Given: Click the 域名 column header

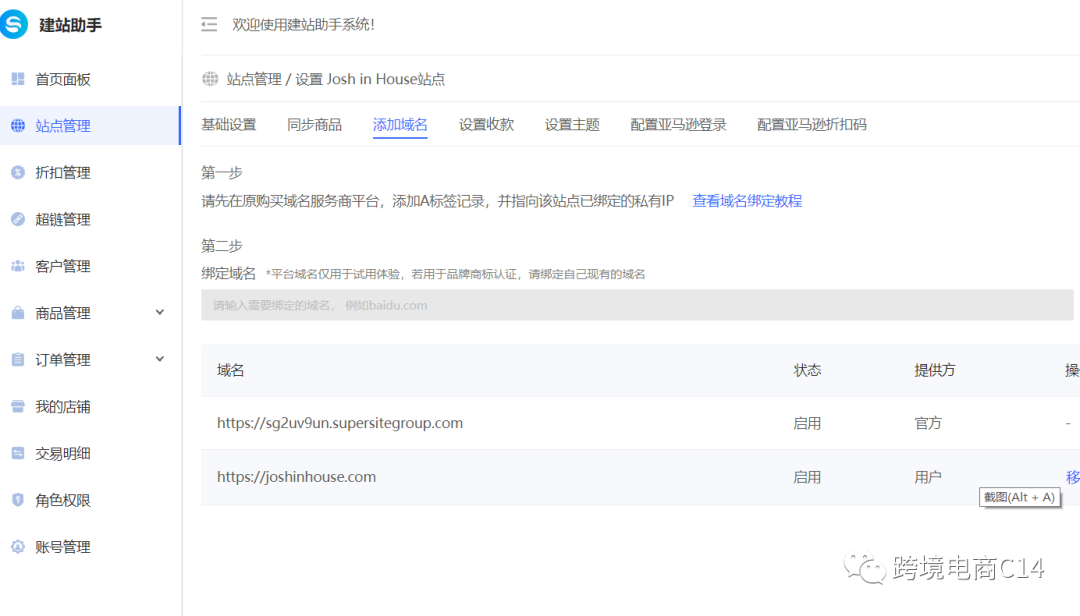Looking at the screenshot, I should 231,371.
